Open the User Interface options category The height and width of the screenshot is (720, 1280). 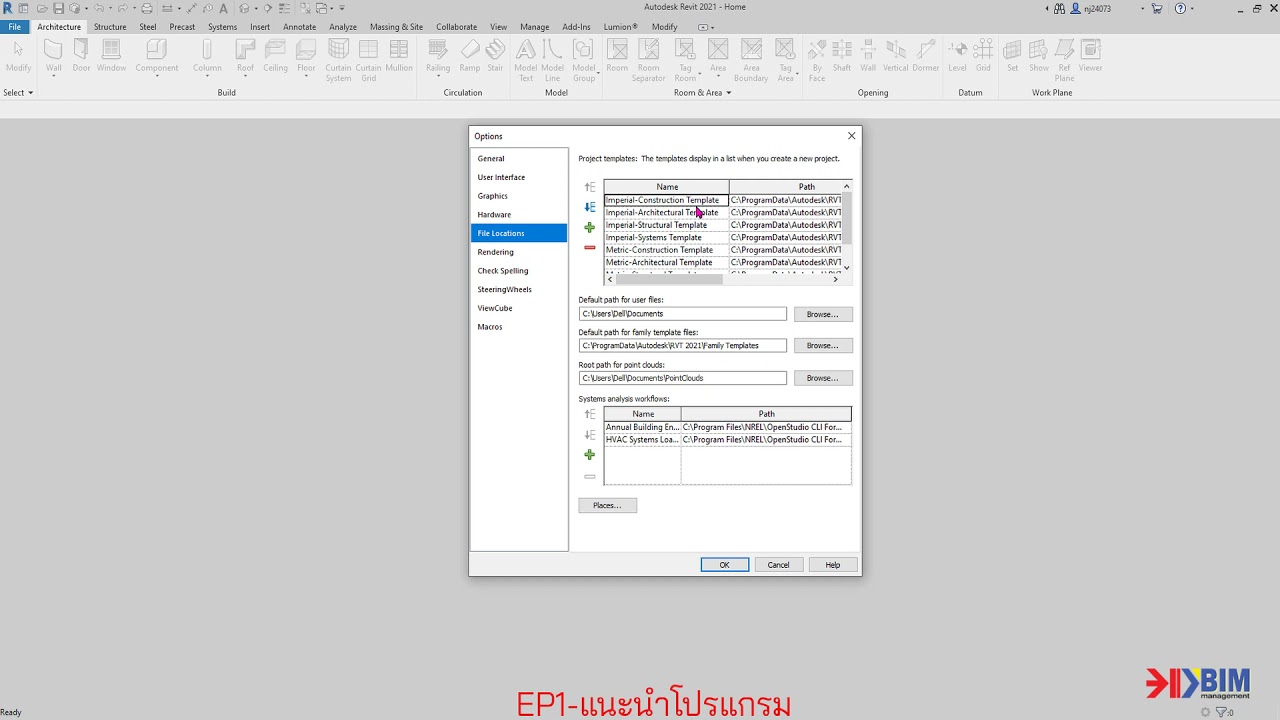coord(519,177)
